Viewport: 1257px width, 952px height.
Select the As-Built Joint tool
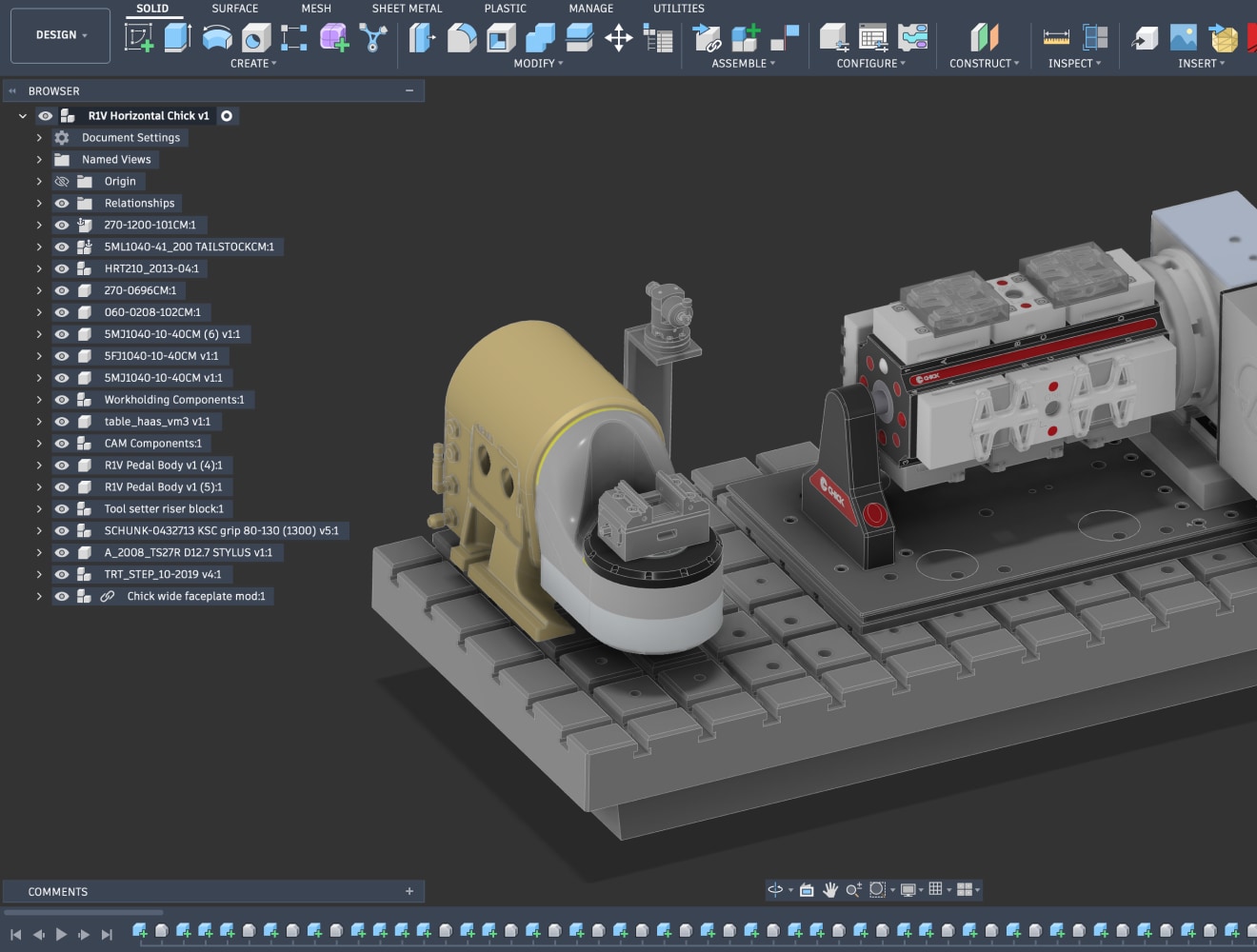coord(785,37)
